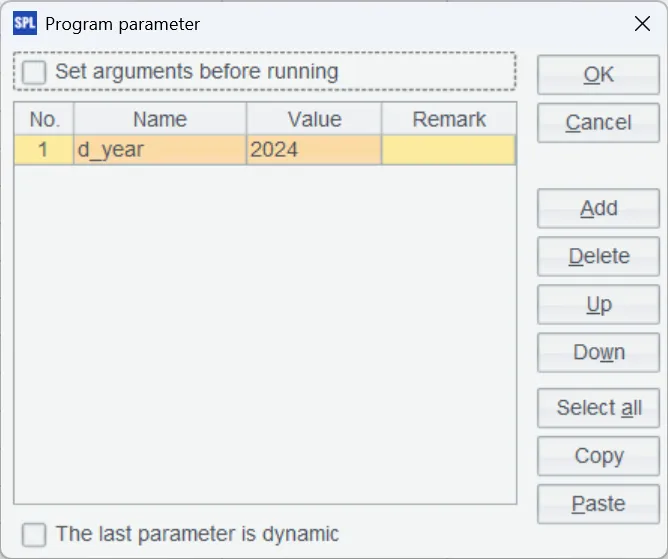Click the SPL application icon in title bar
The image size is (668, 559).
(x=25, y=23)
